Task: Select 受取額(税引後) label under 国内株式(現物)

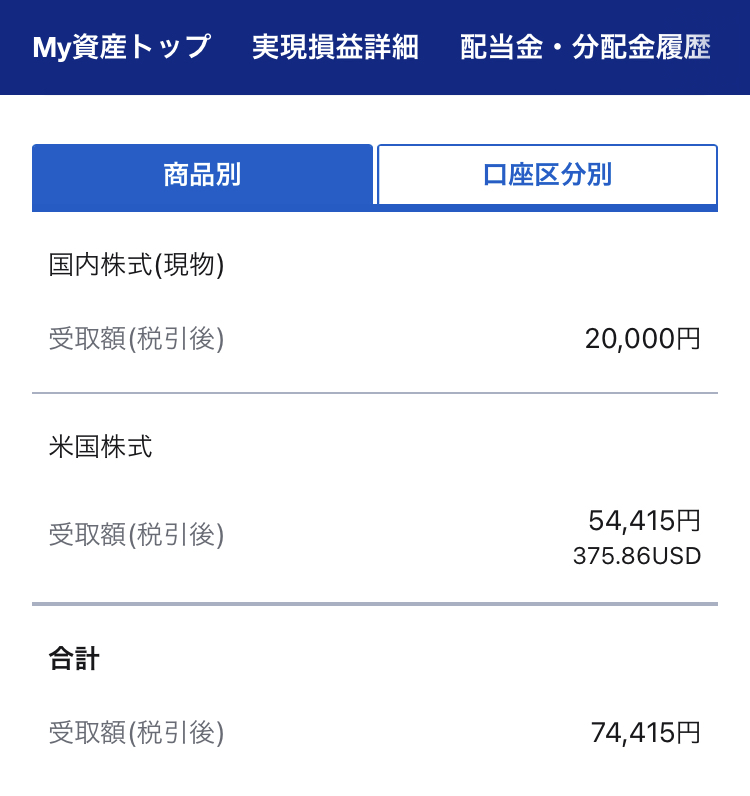Action: click(x=136, y=339)
